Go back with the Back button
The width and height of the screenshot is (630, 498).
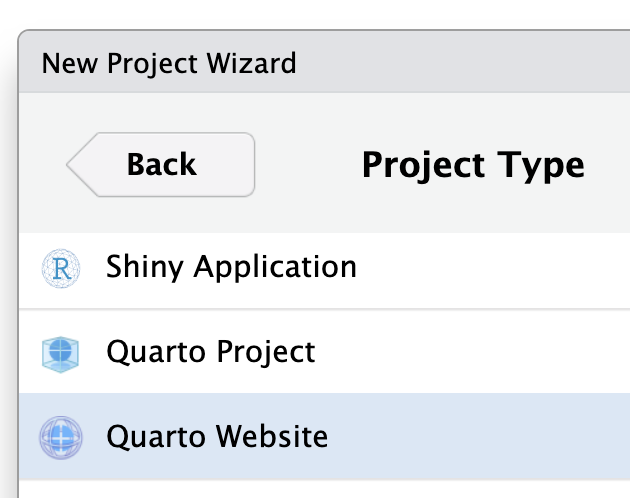161,164
